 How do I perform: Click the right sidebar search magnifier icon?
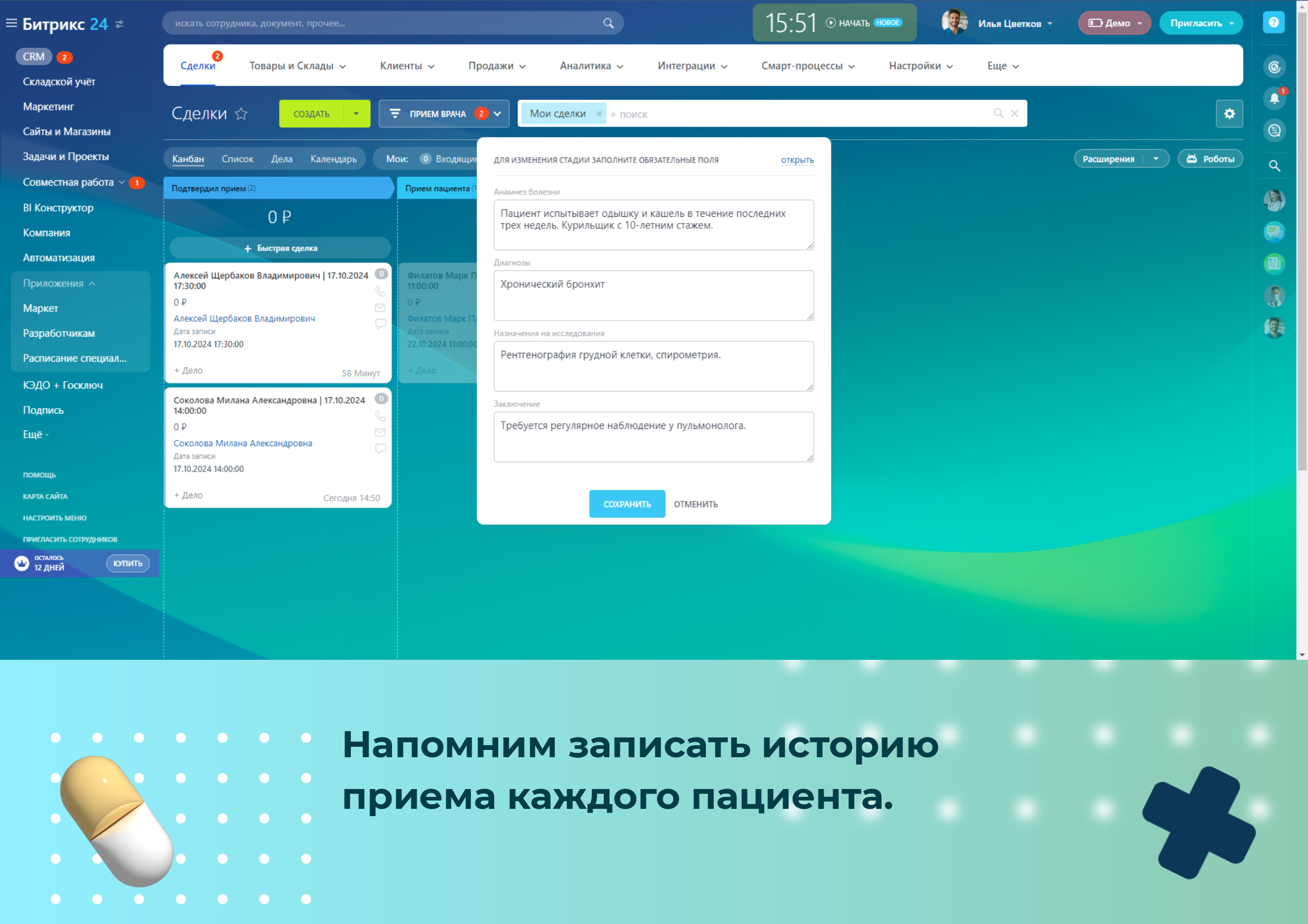click(x=1274, y=166)
